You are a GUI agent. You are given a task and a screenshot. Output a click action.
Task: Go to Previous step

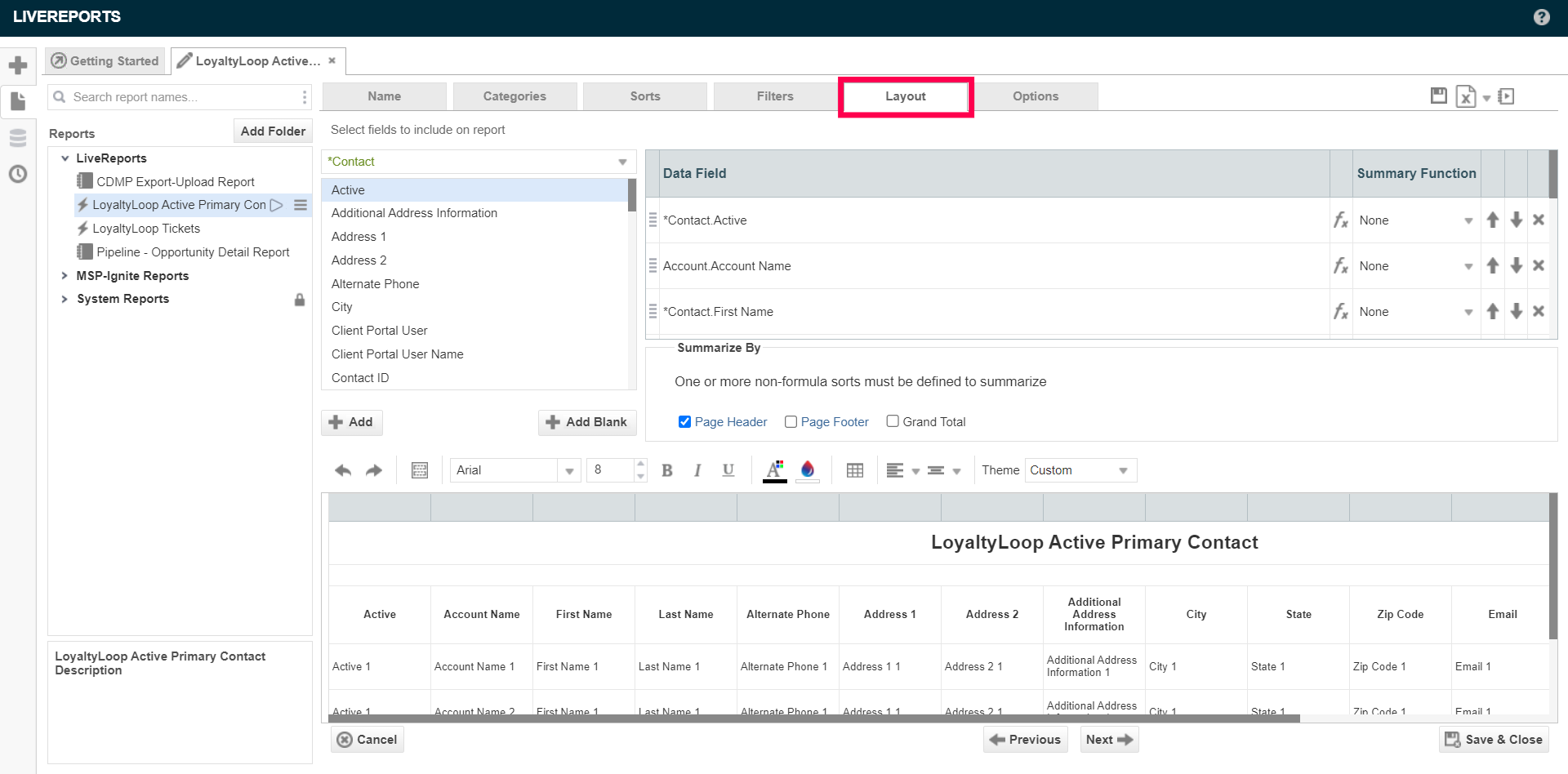click(x=1026, y=740)
